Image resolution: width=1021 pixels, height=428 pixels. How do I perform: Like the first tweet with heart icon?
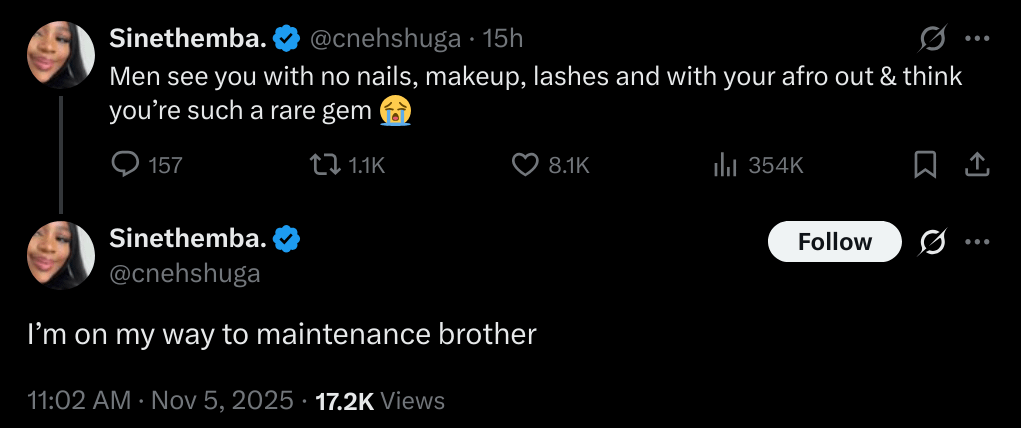click(525, 165)
